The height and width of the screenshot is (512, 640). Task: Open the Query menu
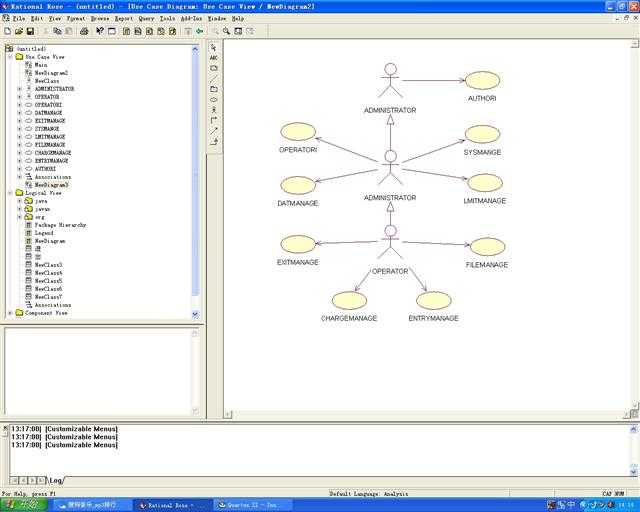click(x=146, y=19)
